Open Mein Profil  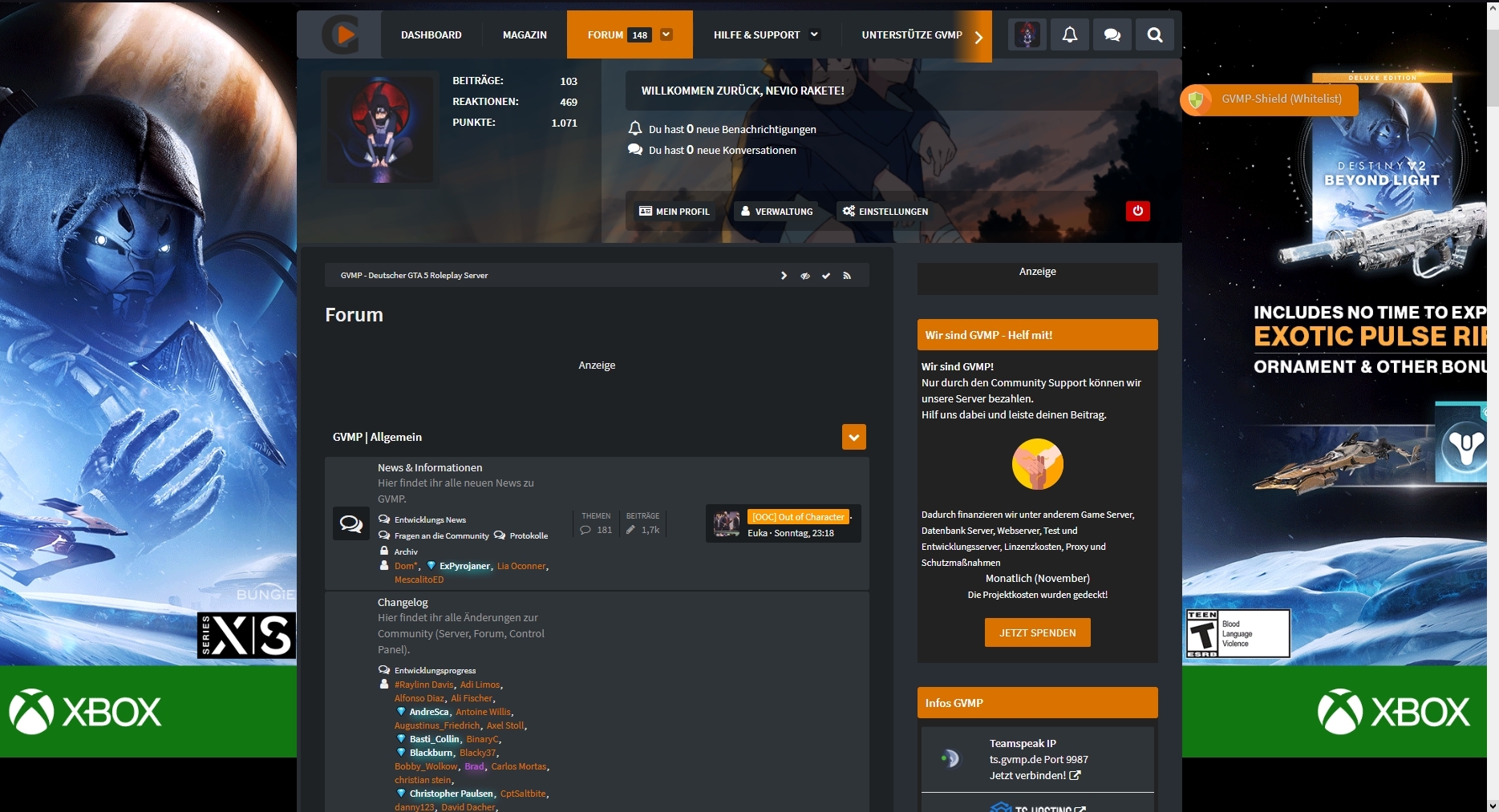pyautogui.click(x=675, y=211)
